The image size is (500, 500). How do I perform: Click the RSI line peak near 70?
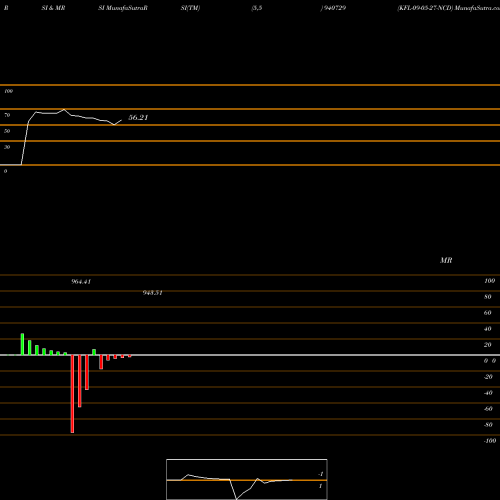[64, 109]
